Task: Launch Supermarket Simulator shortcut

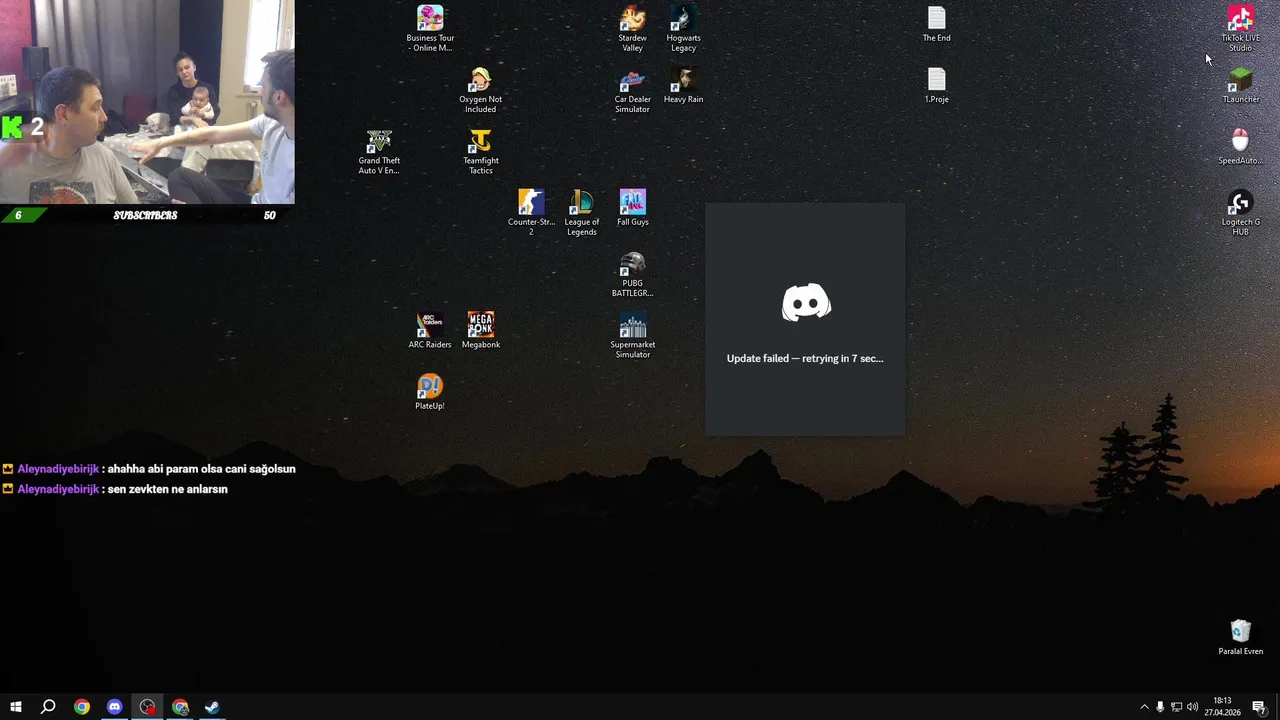Action: pyautogui.click(x=632, y=335)
